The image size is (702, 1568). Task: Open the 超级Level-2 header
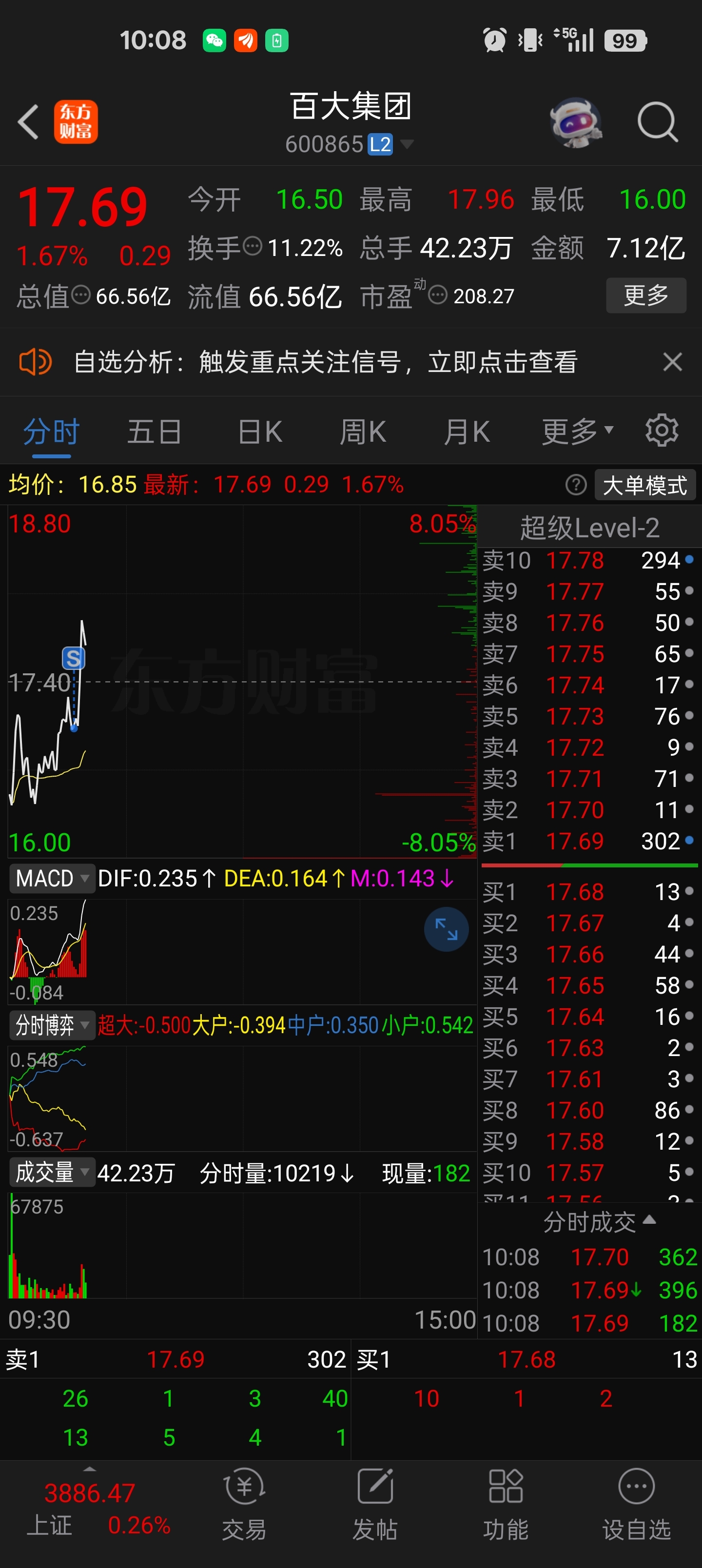[589, 527]
